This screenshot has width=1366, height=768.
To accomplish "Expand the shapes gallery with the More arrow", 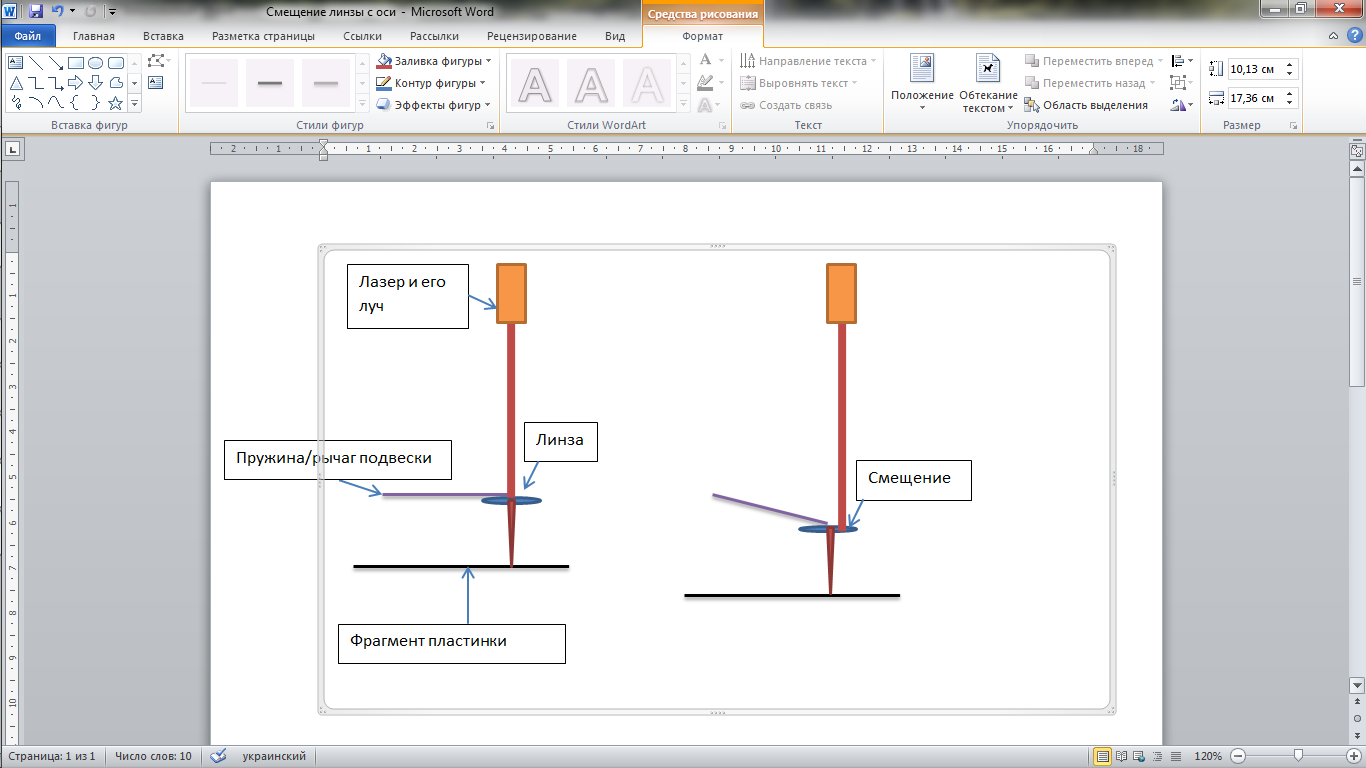I will point(134,102).
